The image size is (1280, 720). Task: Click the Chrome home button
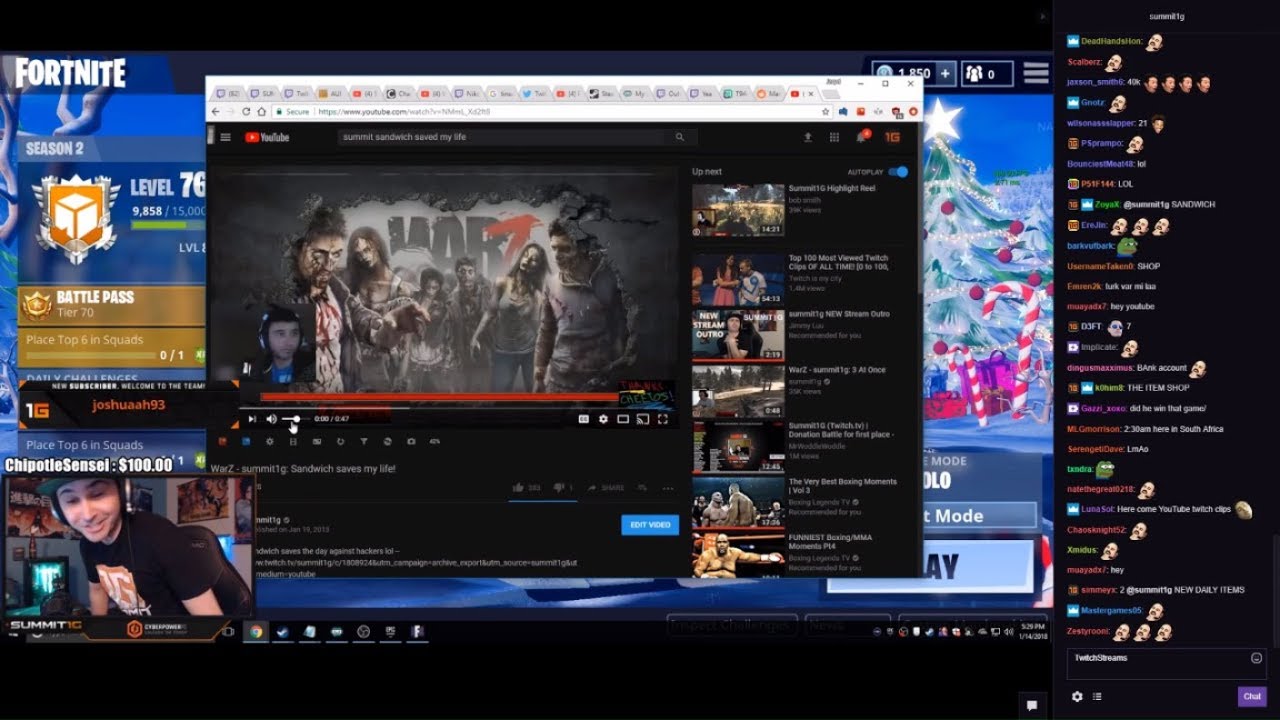[262, 112]
